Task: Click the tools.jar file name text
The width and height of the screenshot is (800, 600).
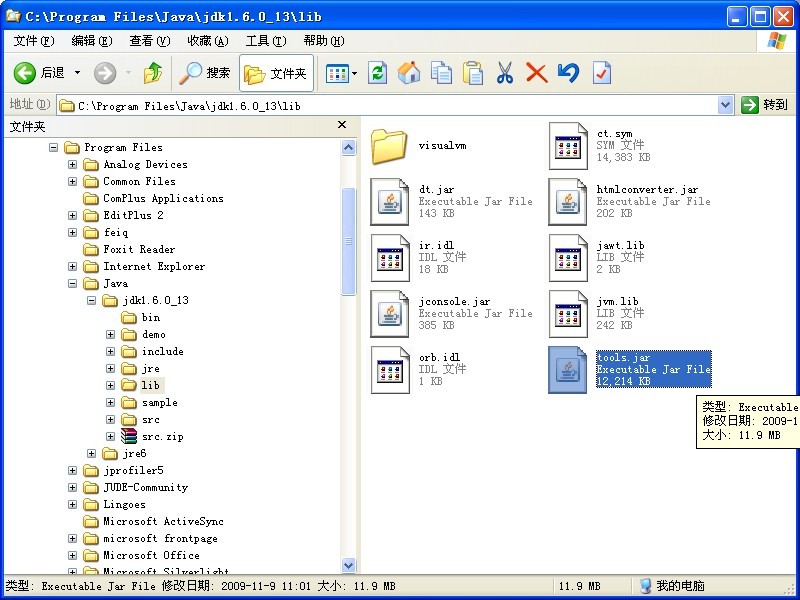Action: click(623, 357)
